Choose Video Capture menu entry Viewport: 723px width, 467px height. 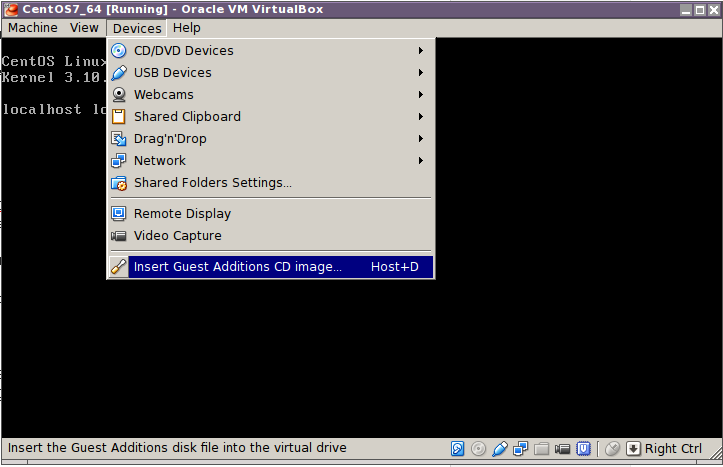[271, 236]
